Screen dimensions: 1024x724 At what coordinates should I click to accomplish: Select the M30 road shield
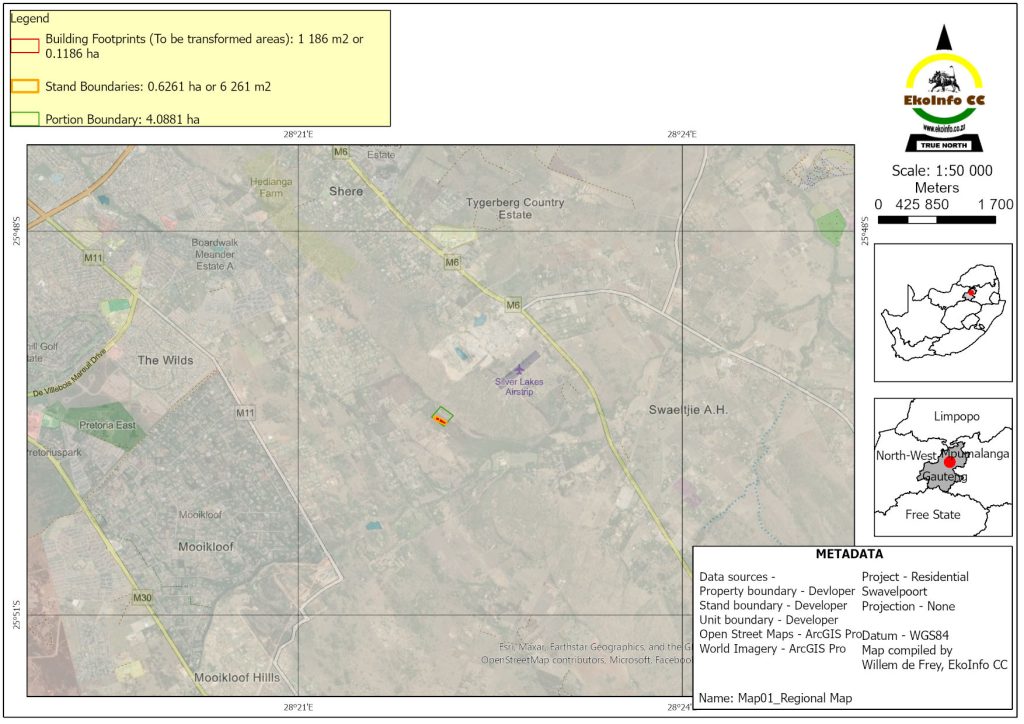(142, 598)
